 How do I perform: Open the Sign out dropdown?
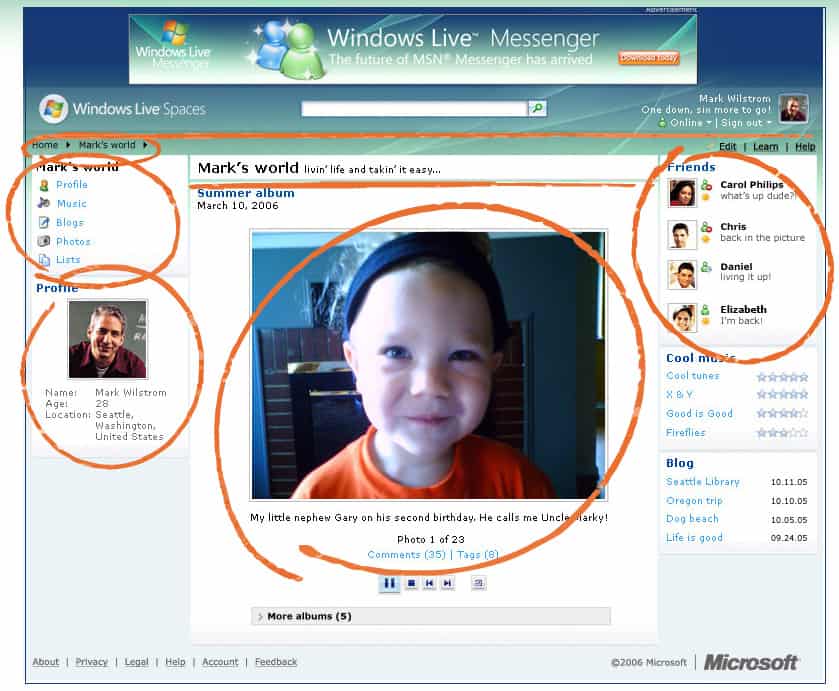point(746,123)
